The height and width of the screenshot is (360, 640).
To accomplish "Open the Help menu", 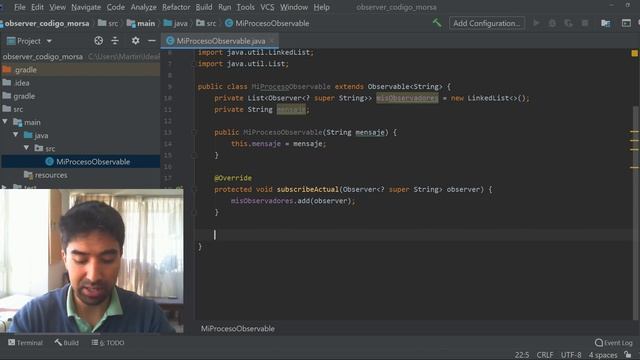I will point(321,7).
